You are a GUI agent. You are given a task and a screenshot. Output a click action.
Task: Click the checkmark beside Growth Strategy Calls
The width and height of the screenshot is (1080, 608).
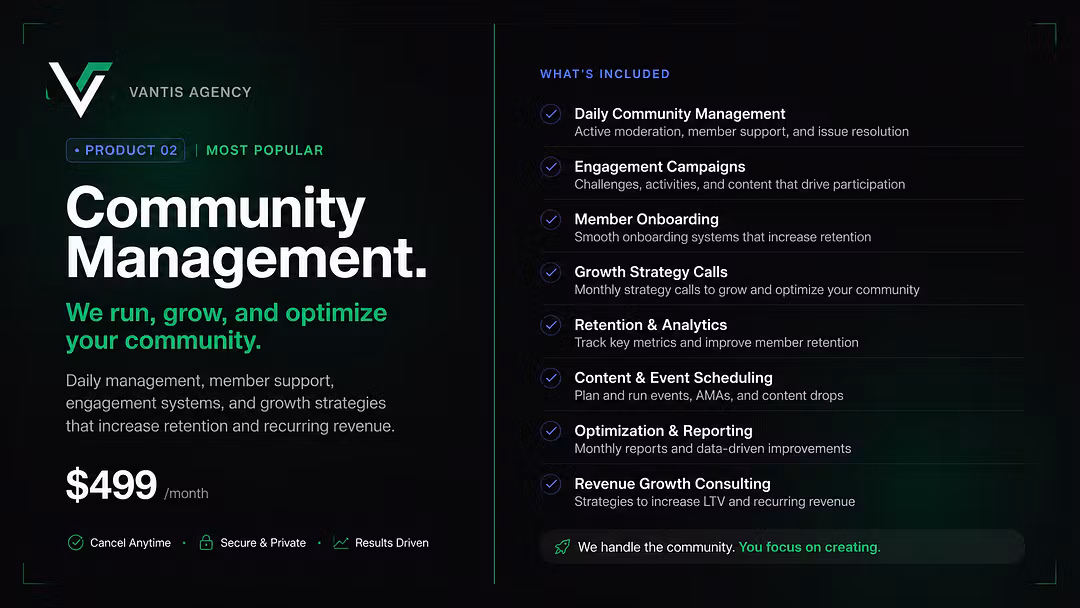[550, 273]
